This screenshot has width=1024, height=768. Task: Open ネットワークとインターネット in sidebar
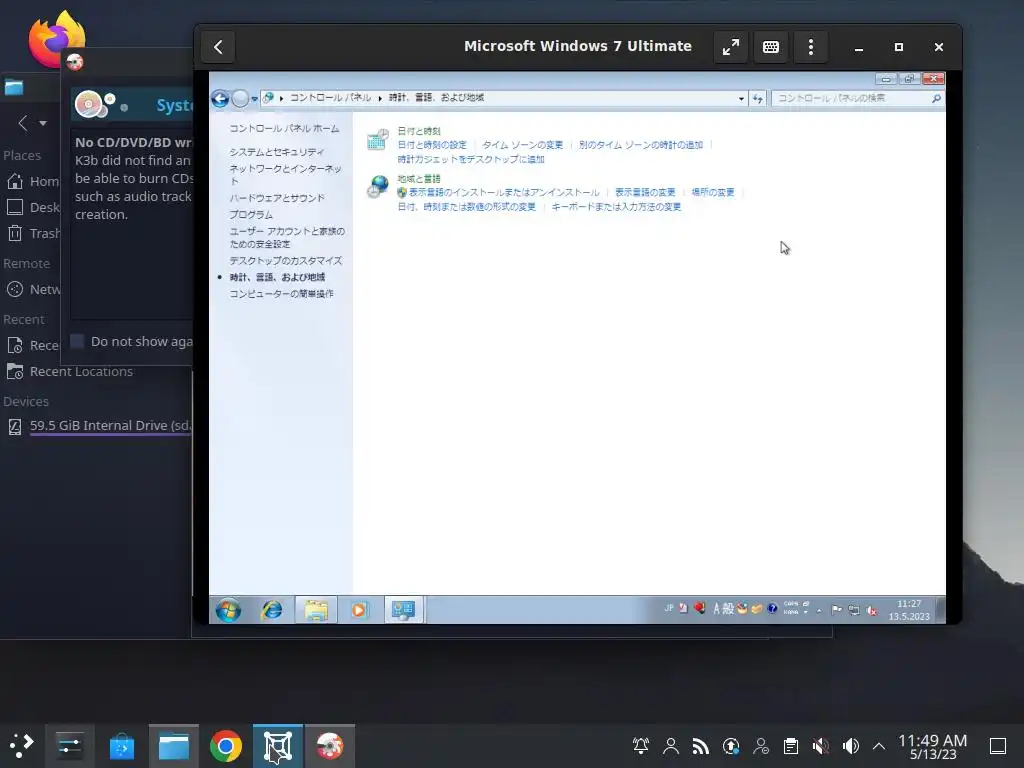click(285, 174)
